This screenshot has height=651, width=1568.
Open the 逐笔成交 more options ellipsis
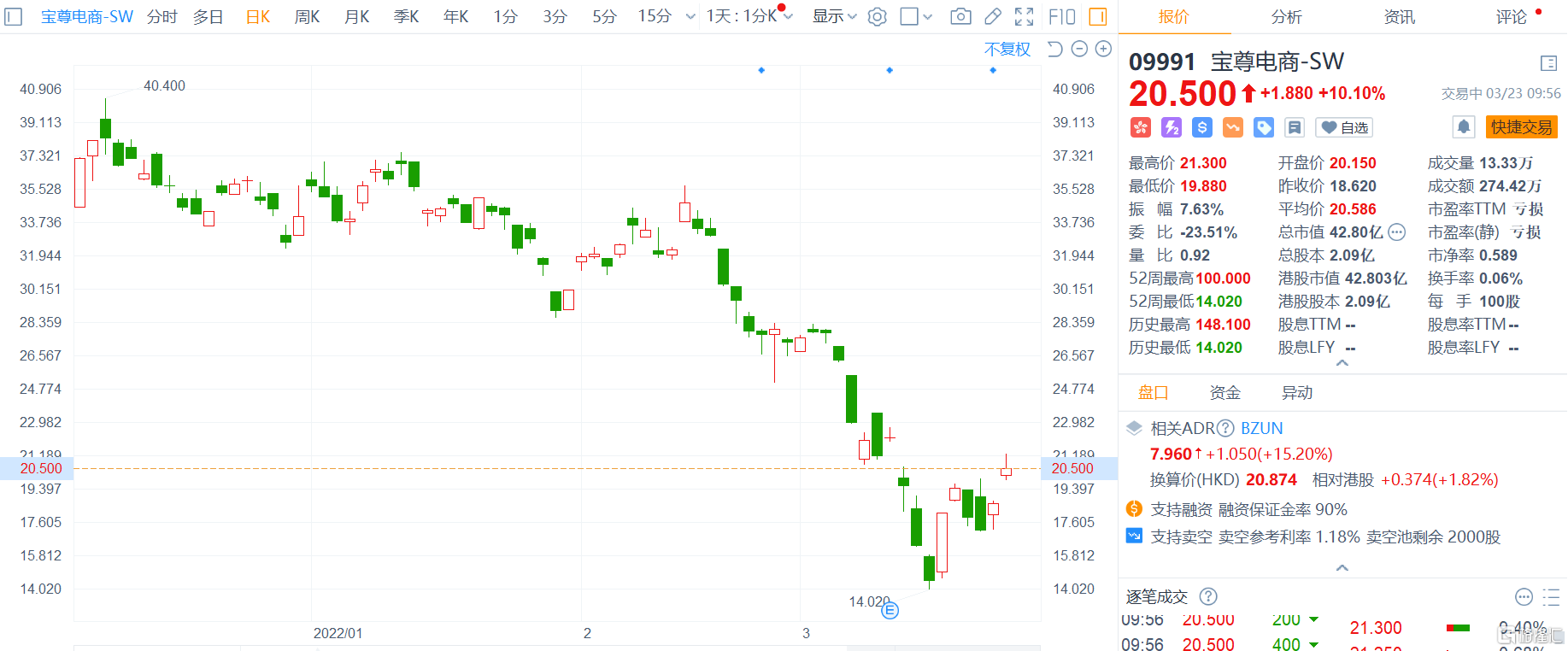[x=1524, y=596]
